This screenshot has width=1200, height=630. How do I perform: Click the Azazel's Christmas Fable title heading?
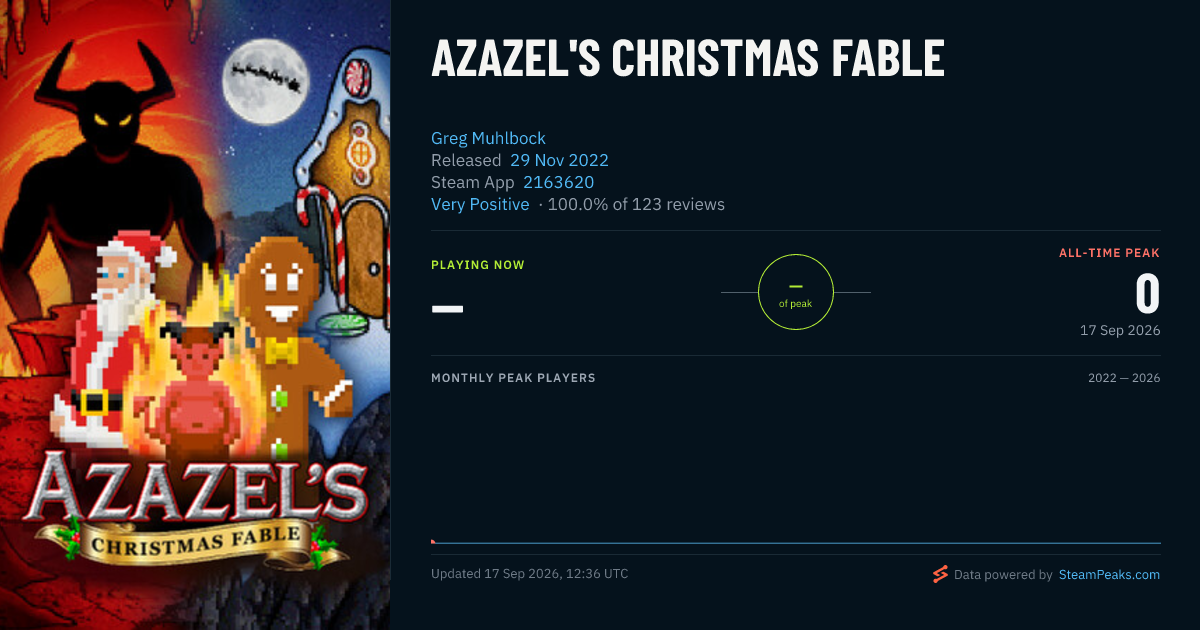pos(687,59)
